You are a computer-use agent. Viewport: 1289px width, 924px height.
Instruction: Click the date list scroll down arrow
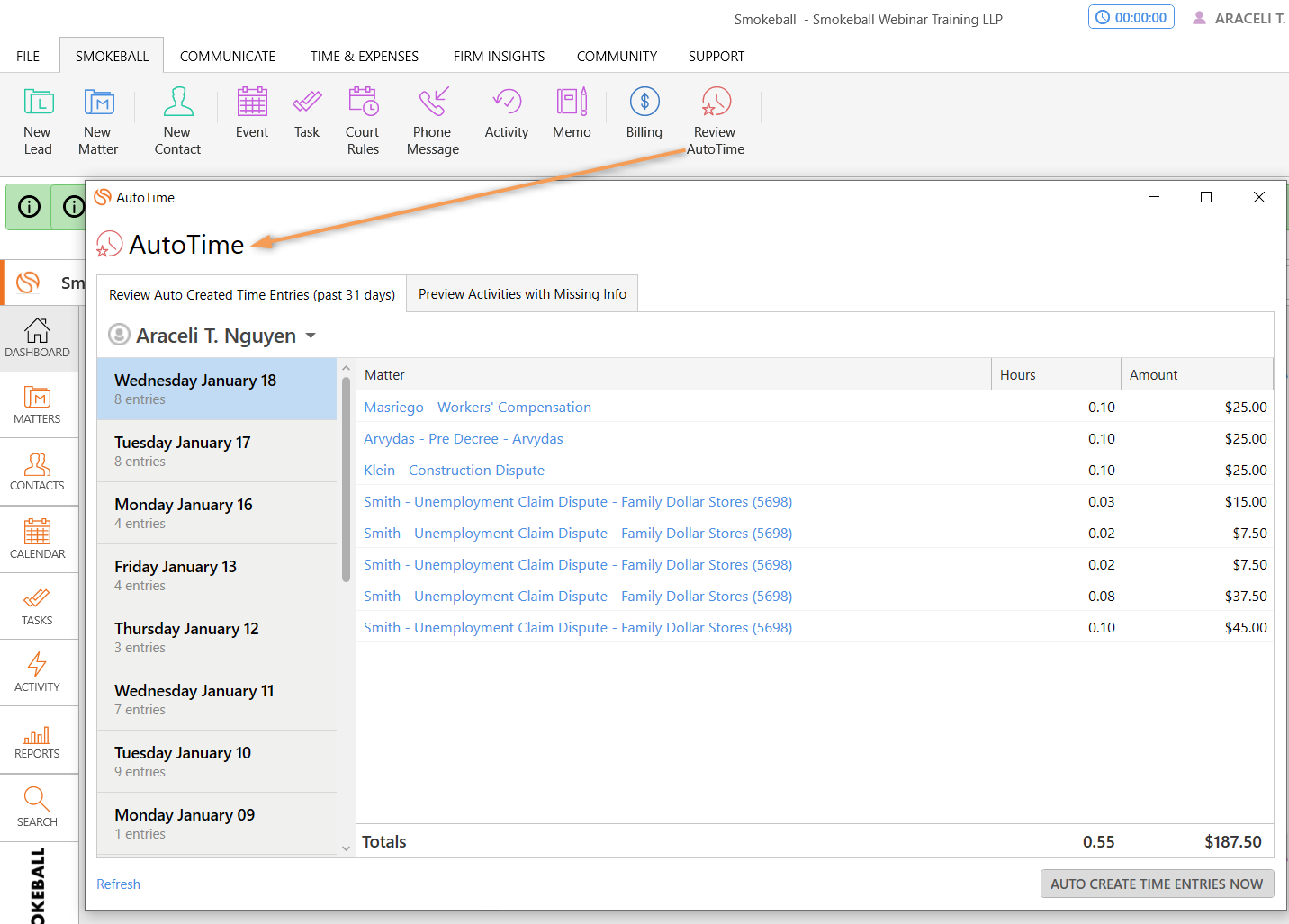tap(346, 848)
